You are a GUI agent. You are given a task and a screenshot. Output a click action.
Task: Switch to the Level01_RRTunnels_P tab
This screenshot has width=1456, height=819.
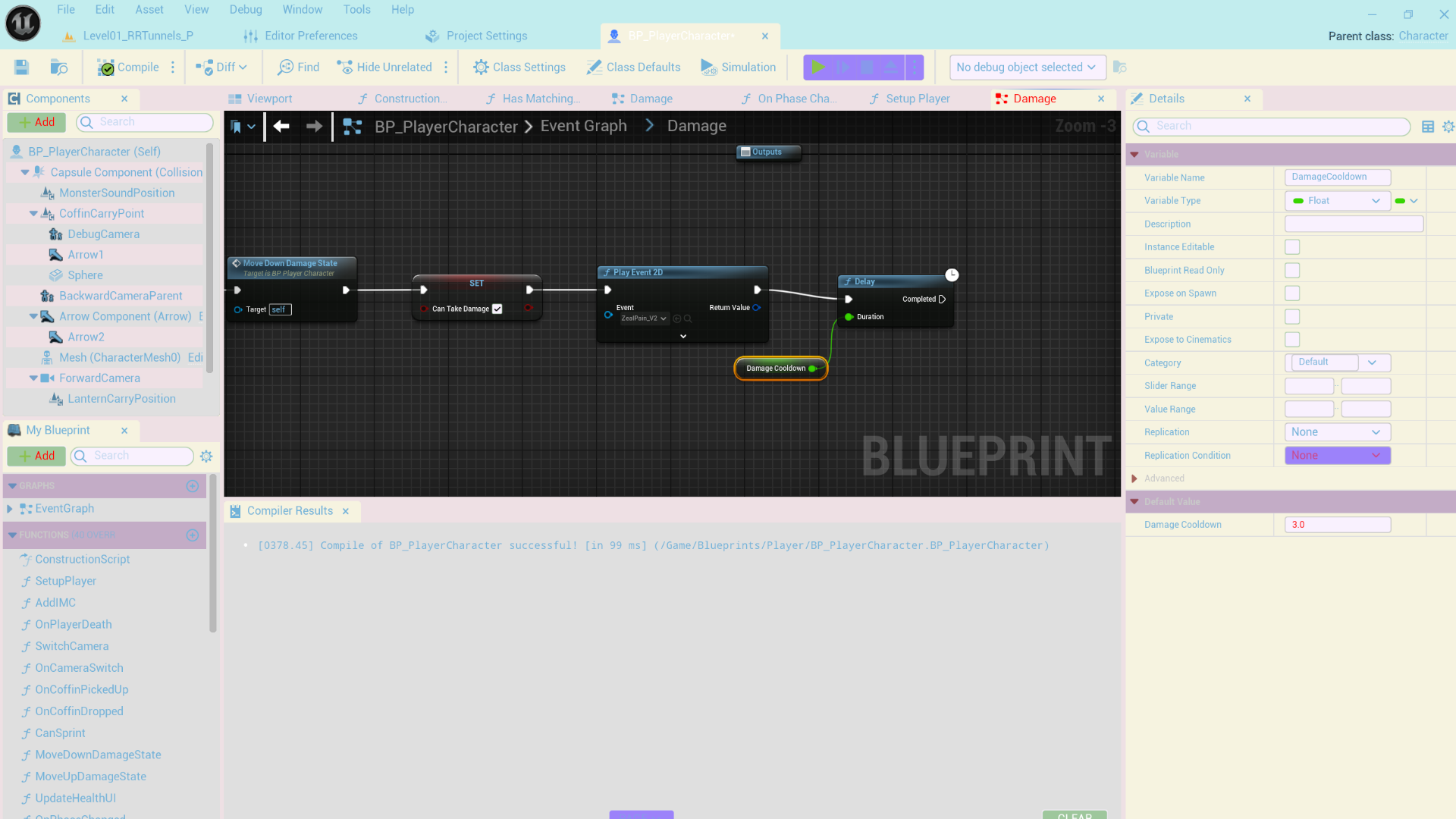coord(128,36)
